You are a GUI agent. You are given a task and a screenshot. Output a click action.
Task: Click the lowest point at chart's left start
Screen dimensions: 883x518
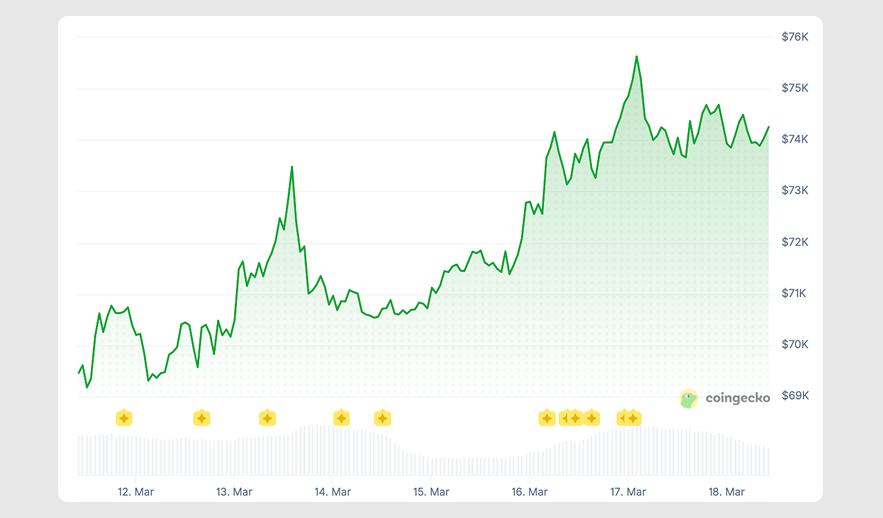pos(87,387)
